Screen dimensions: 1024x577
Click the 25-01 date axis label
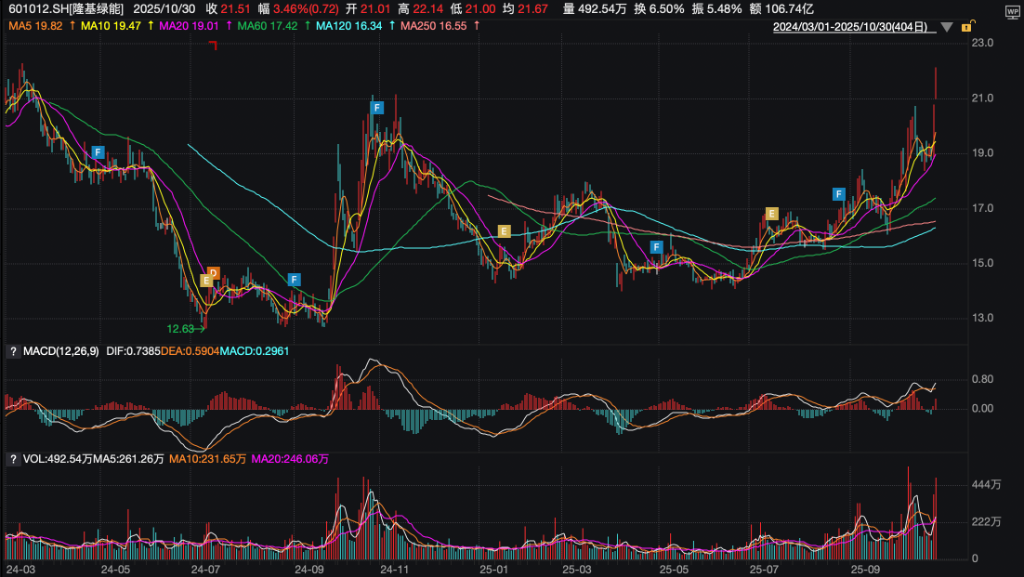point(493,569)
